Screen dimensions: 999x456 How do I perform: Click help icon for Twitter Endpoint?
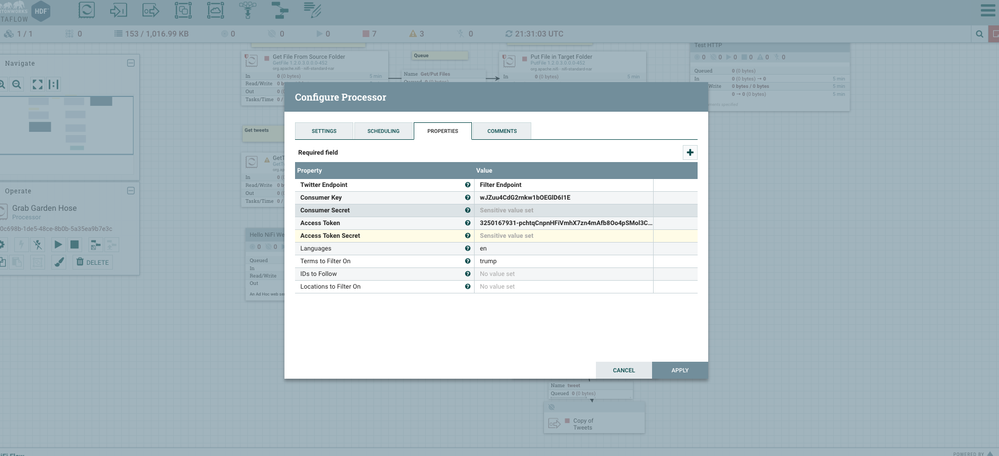467,185
